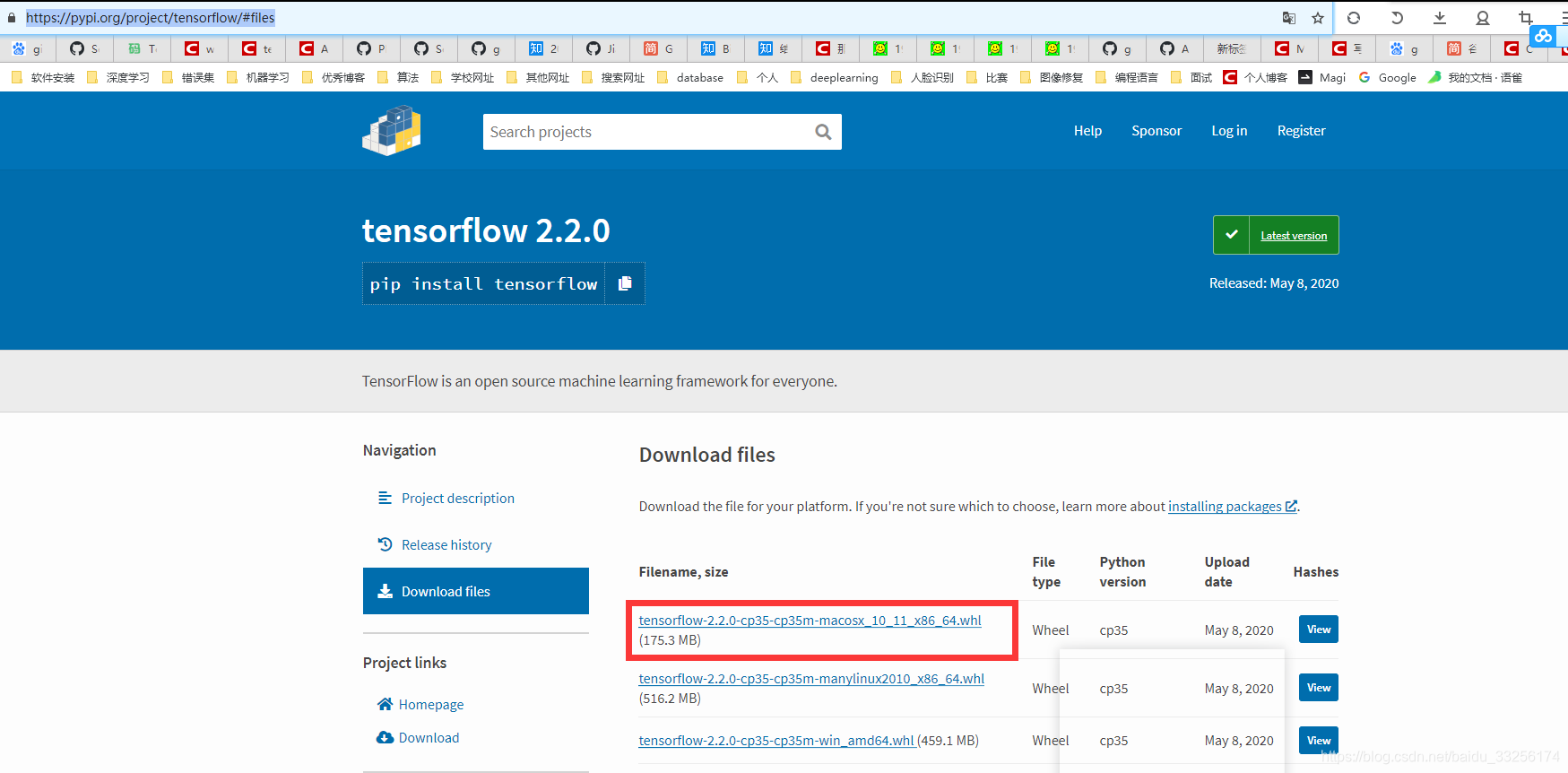Download the macosx_10_11_x86_64 wheel file
The width and height of the screenshot is (1568, 773).
(x=810, y=621)
